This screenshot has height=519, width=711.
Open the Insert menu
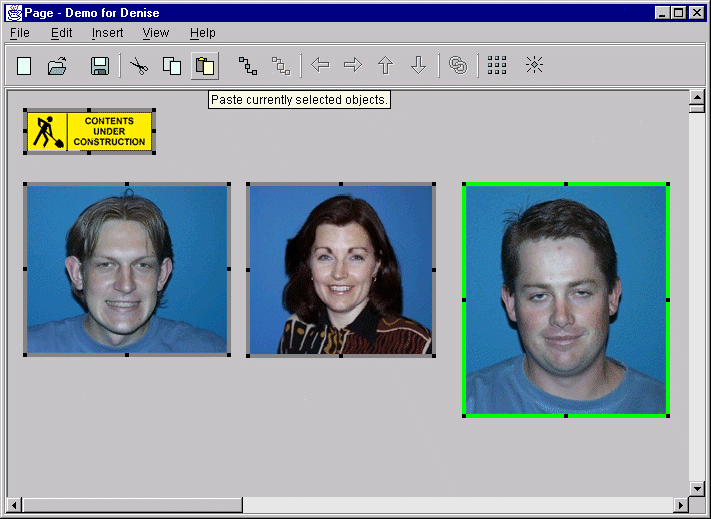point(107,33)
